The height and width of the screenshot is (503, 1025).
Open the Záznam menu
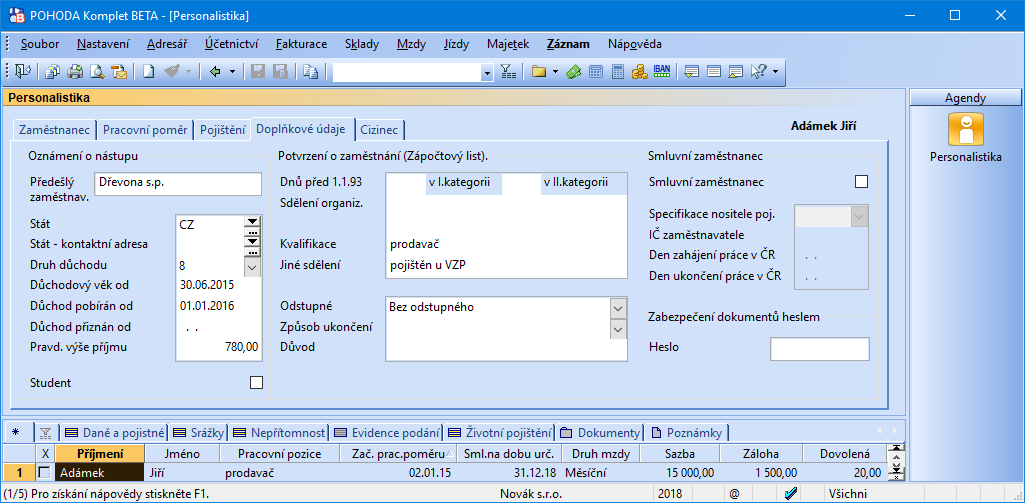pyautogui.click(x=568, y=44)
